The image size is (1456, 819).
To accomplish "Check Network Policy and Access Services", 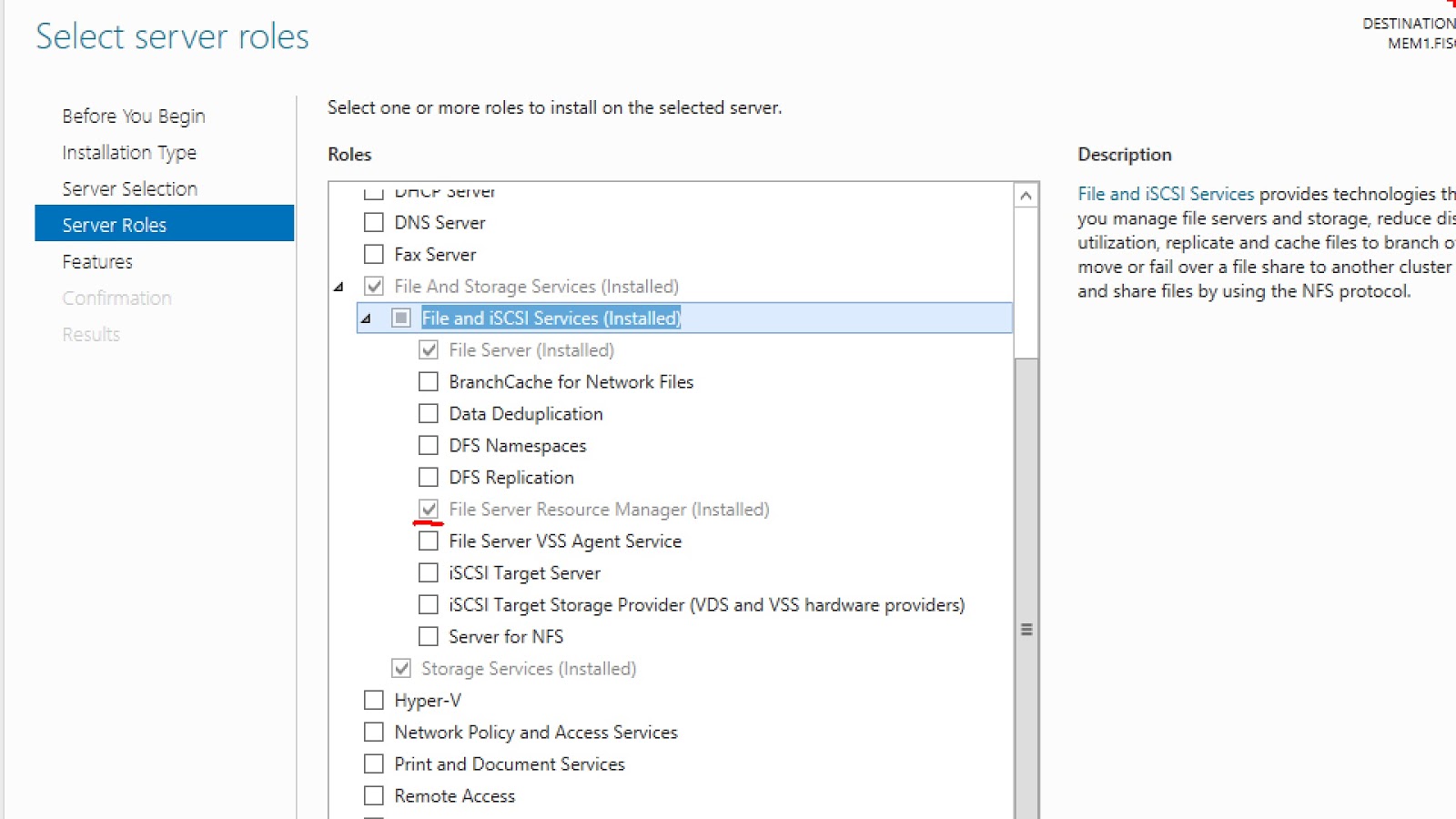I will 373,732.
